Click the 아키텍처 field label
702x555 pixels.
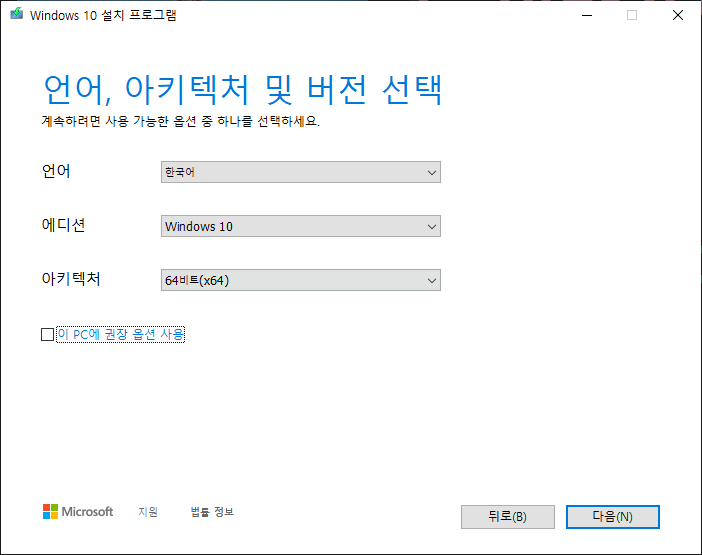click(x=71, y=279)
